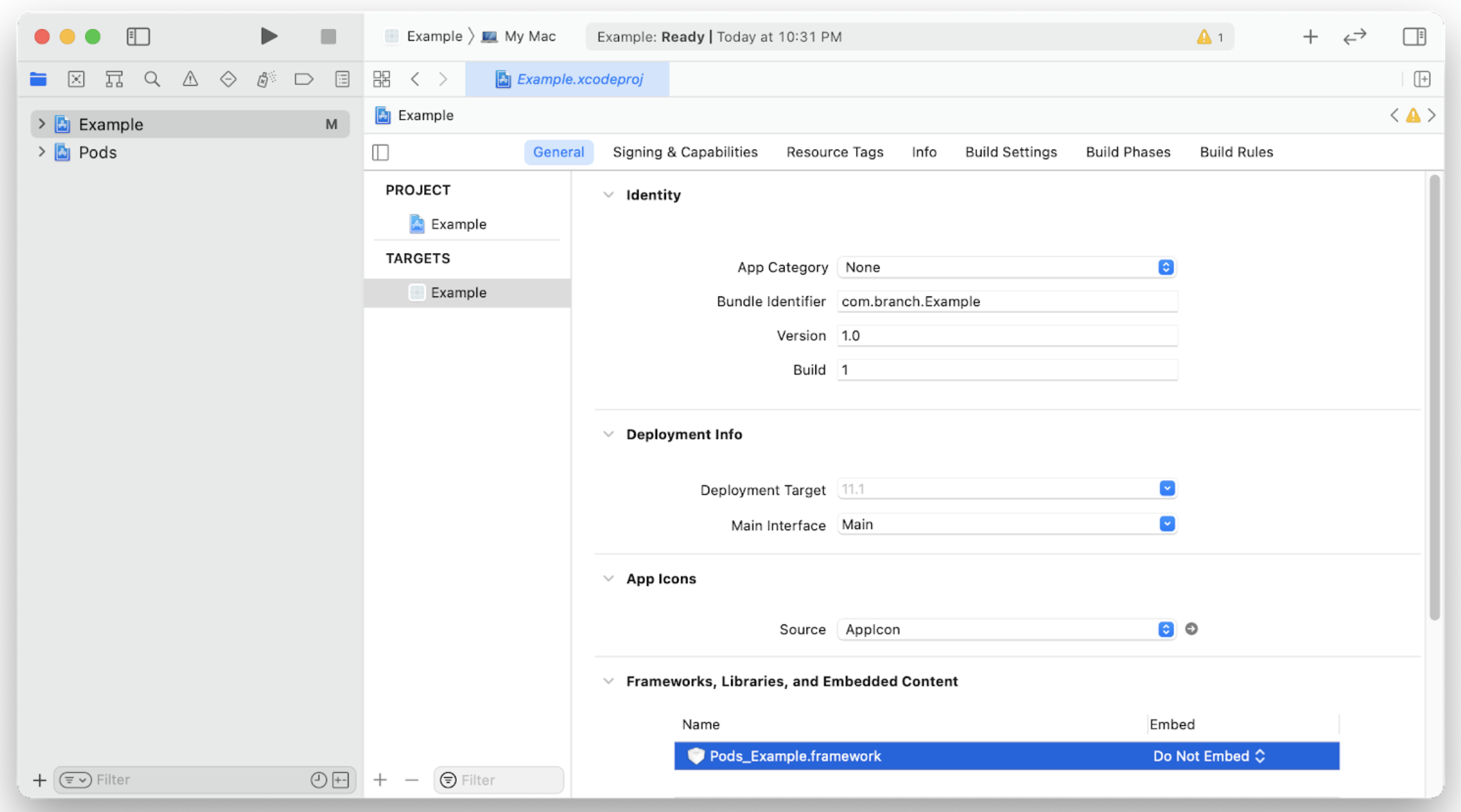Collapse Frameworks, Libraries, and Embedded Content
This screenshot has width=1461, height=812.
coord(608,681)
